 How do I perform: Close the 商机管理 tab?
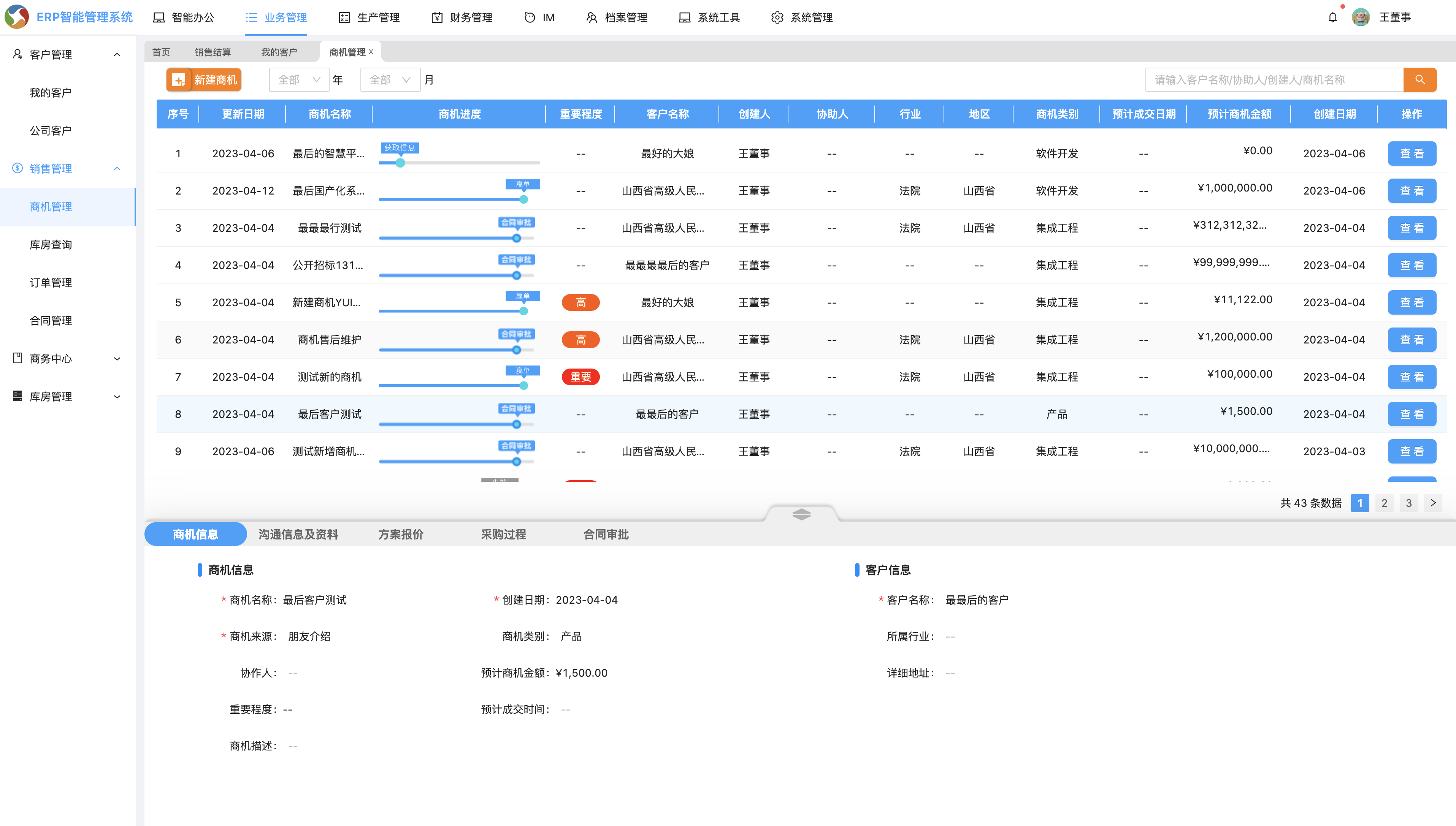pyautogui.click(x=371, y=52)
